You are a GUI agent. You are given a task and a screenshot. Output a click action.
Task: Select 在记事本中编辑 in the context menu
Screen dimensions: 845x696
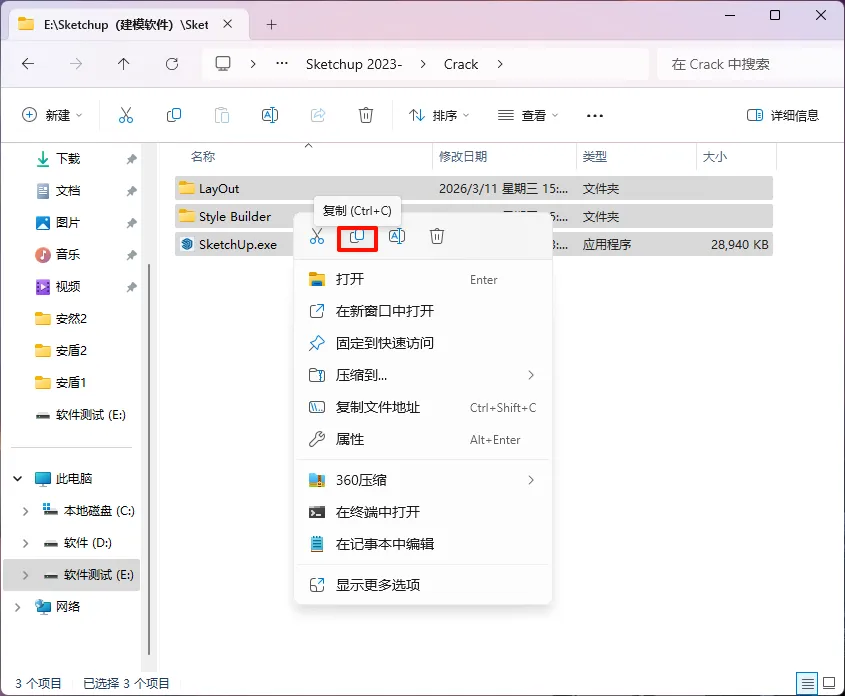[423, 544]
